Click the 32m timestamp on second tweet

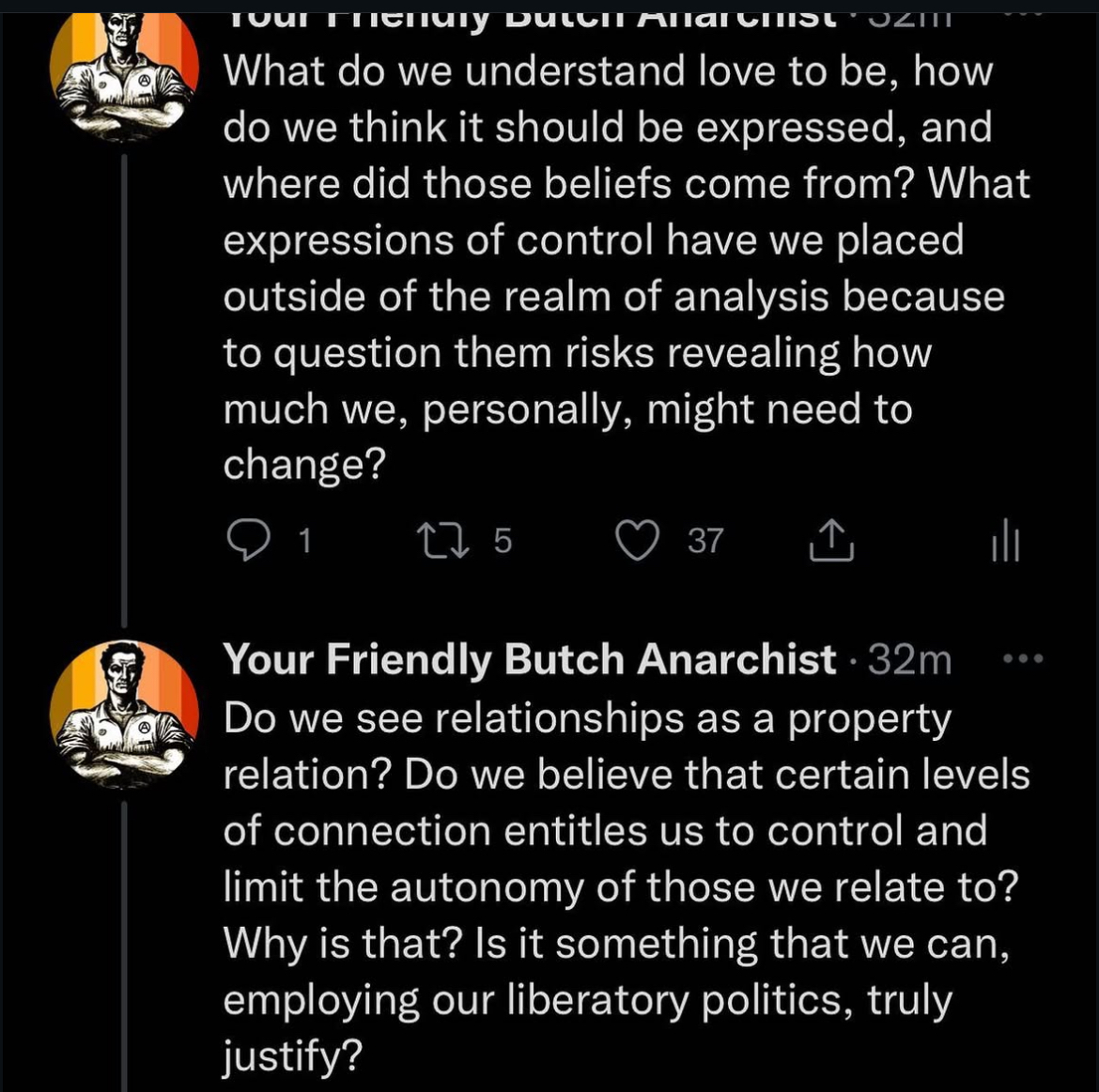coord(909,660)
